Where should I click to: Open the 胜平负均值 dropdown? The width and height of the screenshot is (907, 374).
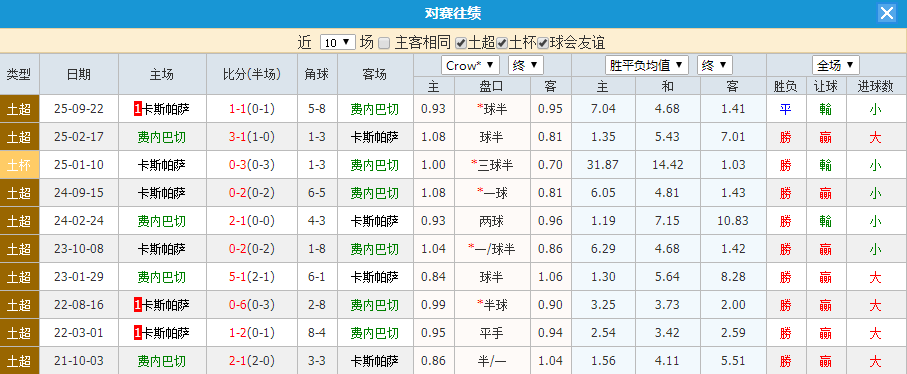647,65
